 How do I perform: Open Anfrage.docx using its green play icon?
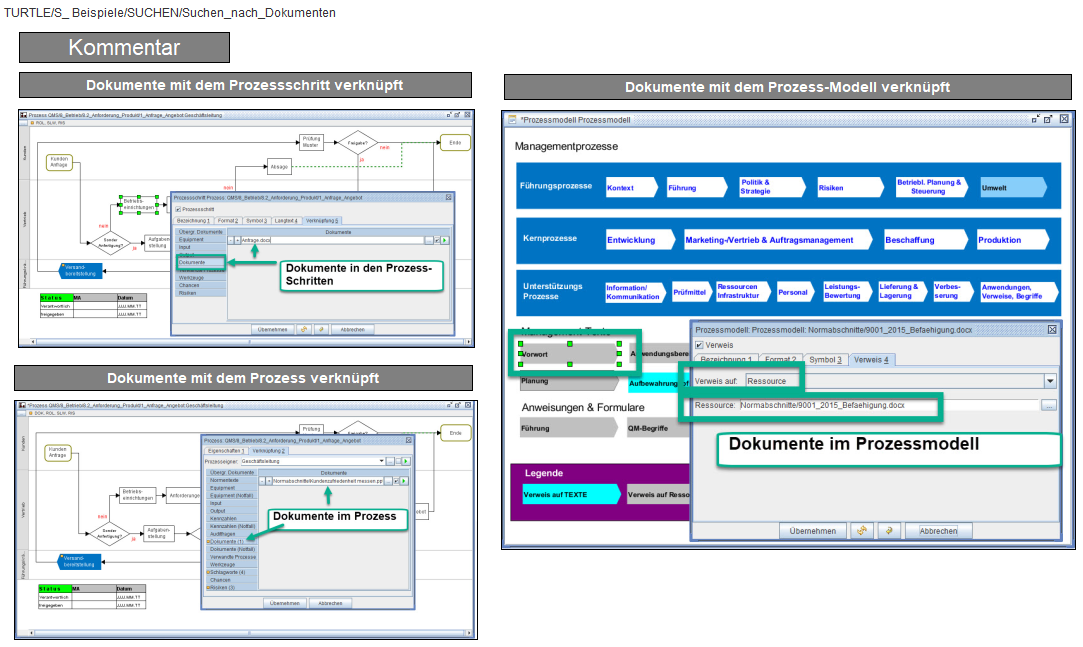click(445, 240)
